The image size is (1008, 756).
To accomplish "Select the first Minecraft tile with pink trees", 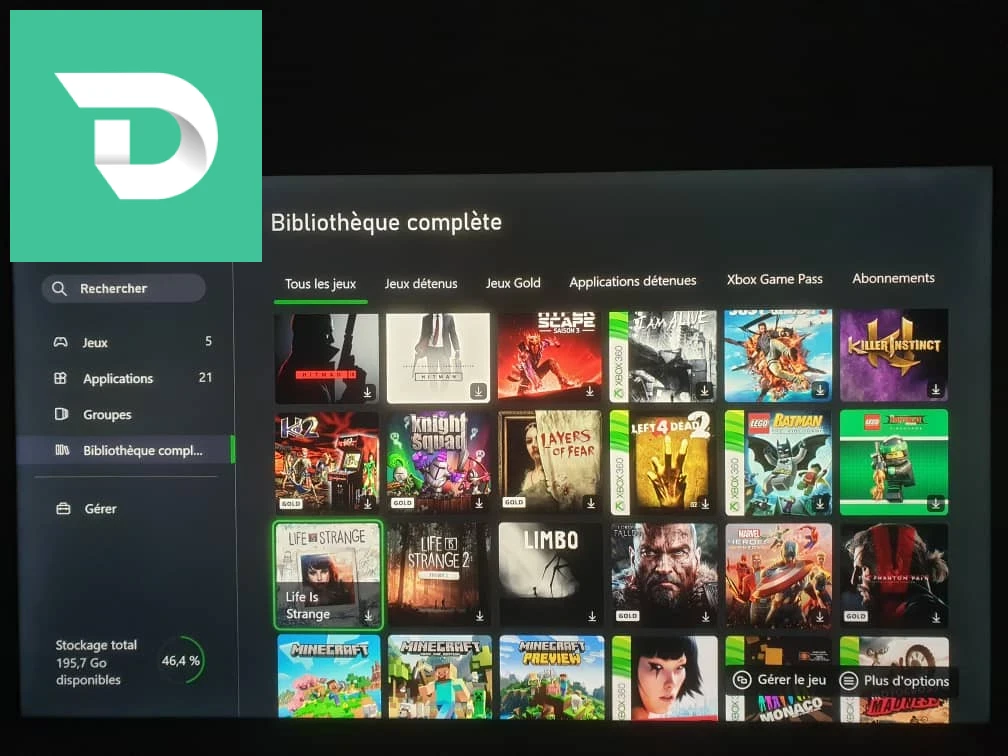I will [329, 676].
